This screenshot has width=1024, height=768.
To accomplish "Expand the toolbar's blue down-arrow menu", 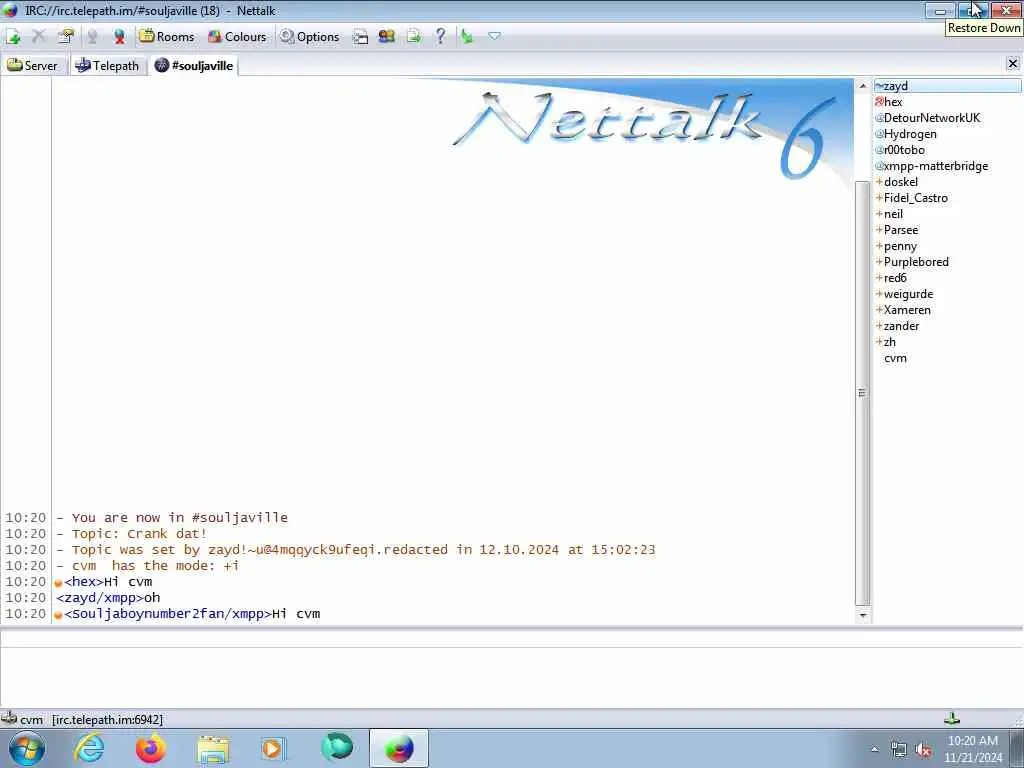I will click(x=494, y=36).
